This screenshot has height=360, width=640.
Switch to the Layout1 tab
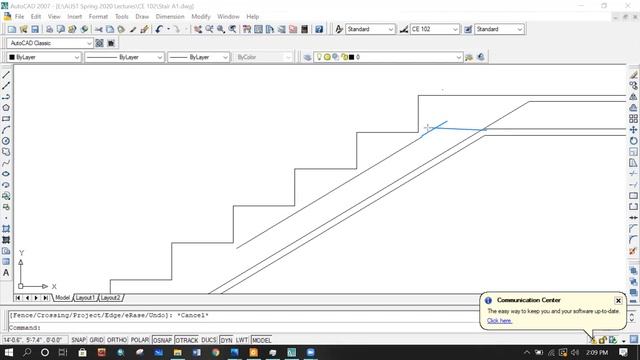tap(85, 298)
